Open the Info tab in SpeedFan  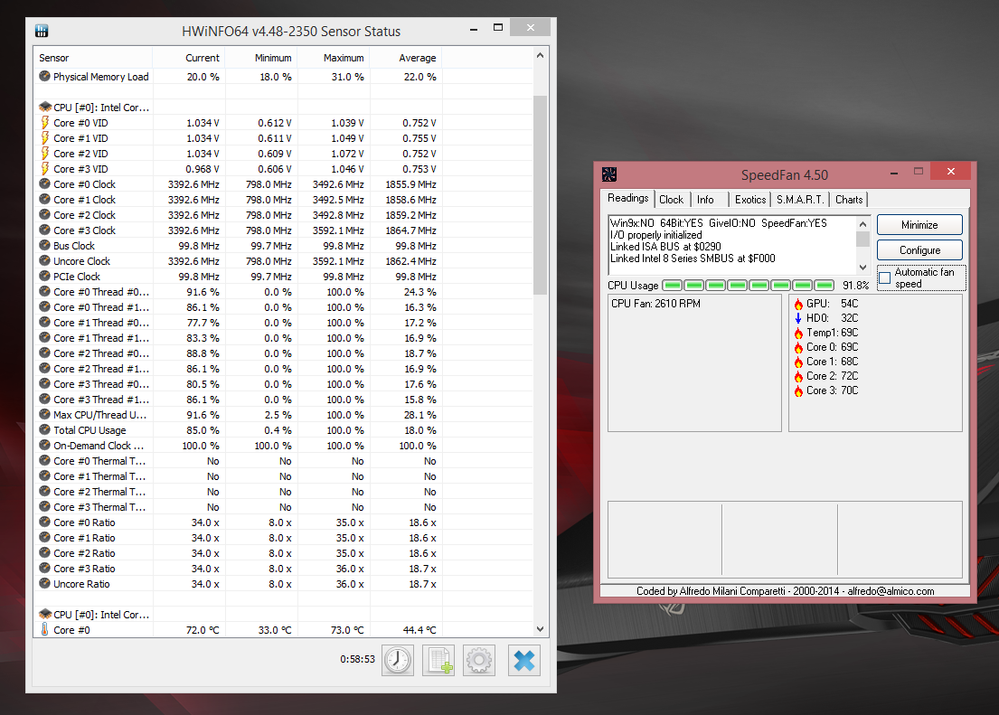(x=705, y=199)
